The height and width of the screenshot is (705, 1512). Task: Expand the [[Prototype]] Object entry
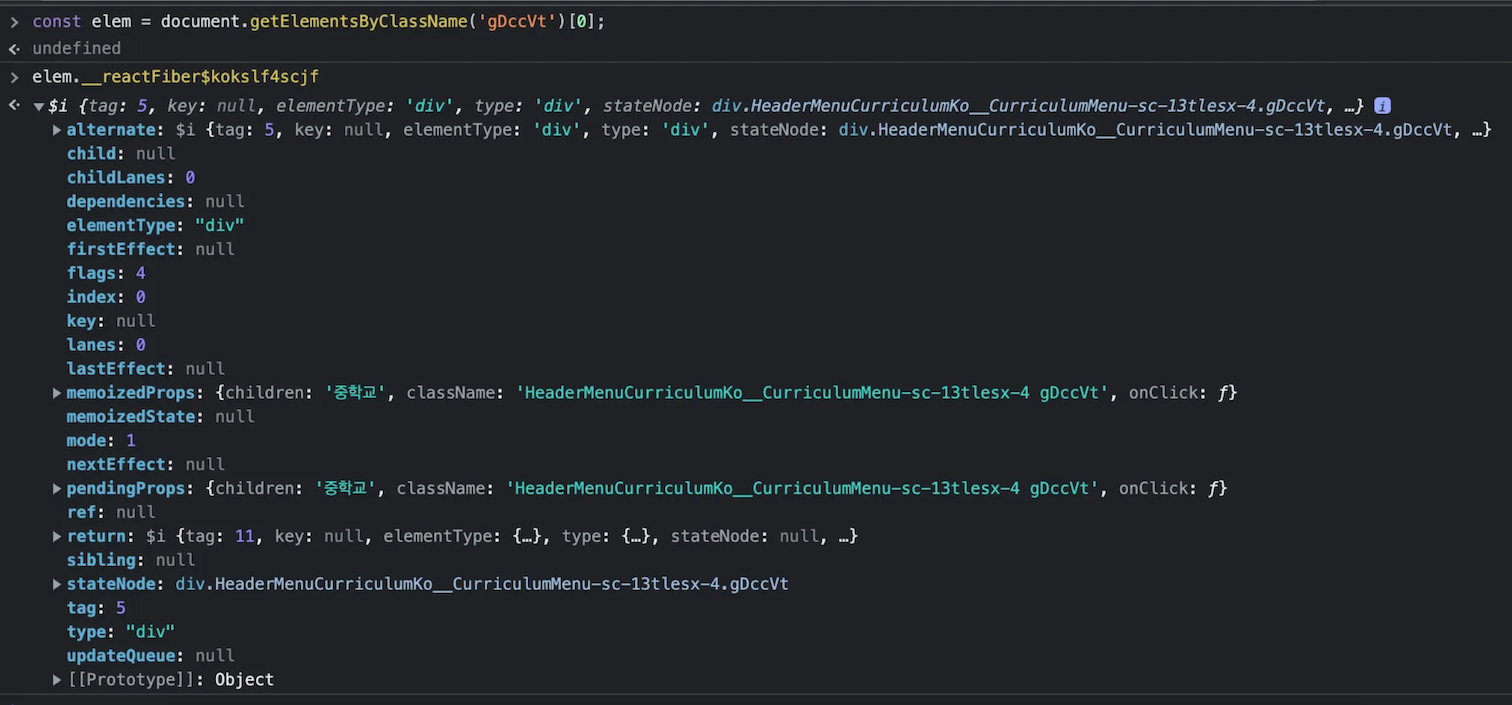click(x=57, y=680)
